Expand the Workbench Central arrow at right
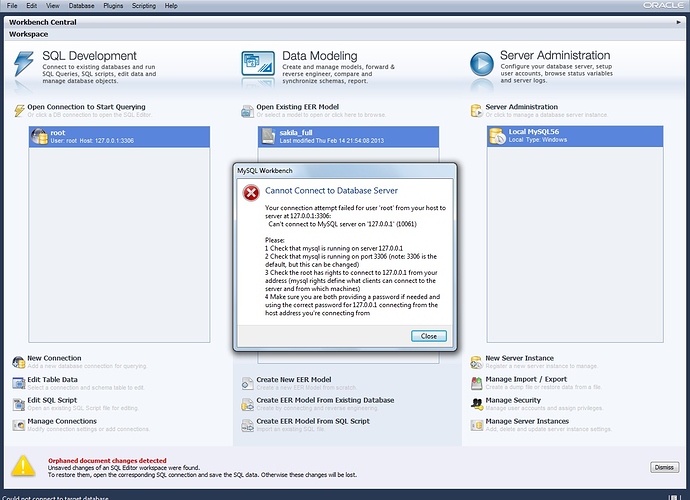Image resolution: width=690 pixels, height=500 pixels. [x=678, y=22]
